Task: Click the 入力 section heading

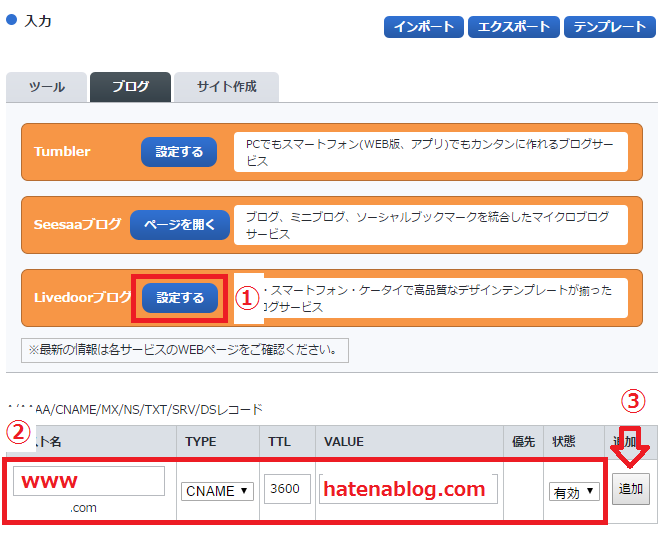Action: click(38, 21)
